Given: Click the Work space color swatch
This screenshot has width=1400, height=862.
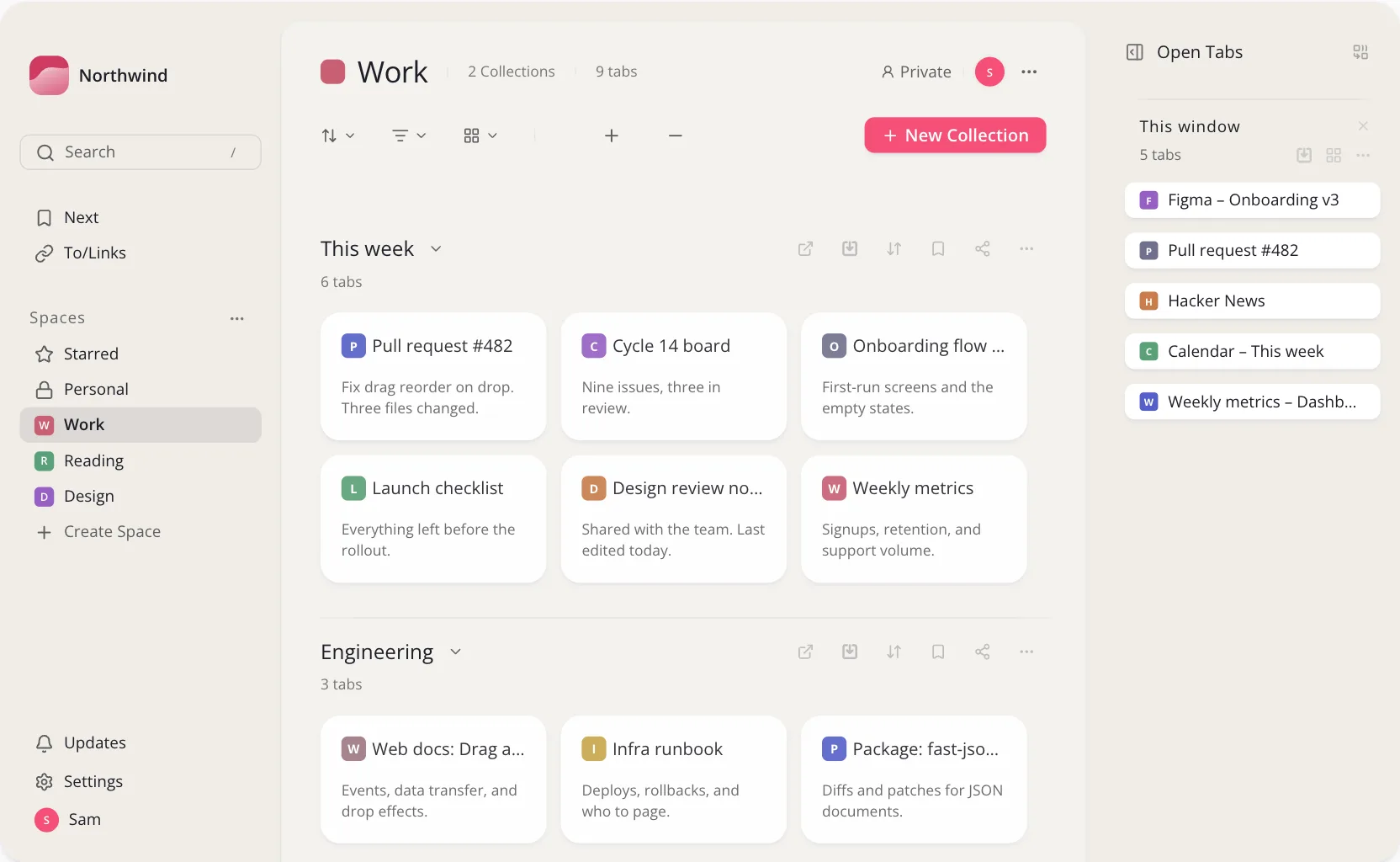Looking at the screenshot, I should (333, 72).
